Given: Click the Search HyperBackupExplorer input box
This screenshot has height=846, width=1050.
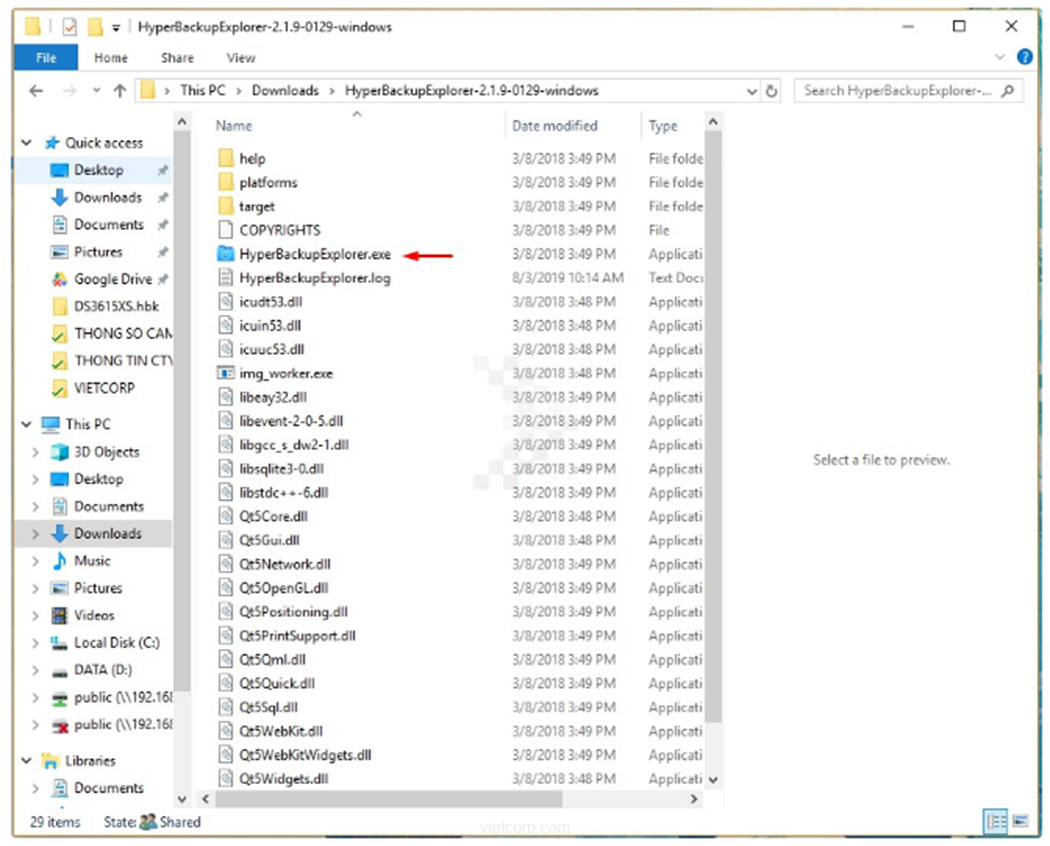Looking at the screenshot, I should [x=898, y=91].
